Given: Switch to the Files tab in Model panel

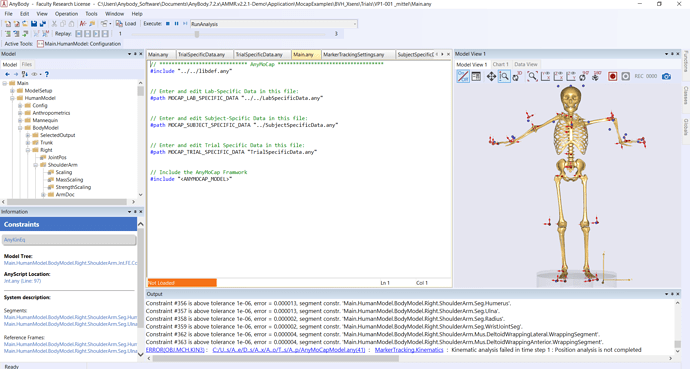Looking at the screenshot, I should [x=27, y=64].
